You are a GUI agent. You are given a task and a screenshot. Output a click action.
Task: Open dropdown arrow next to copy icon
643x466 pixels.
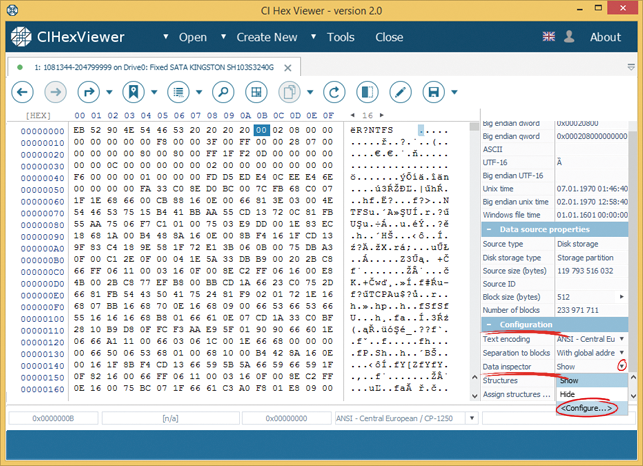pyautogui.click(x=310, y=92)
